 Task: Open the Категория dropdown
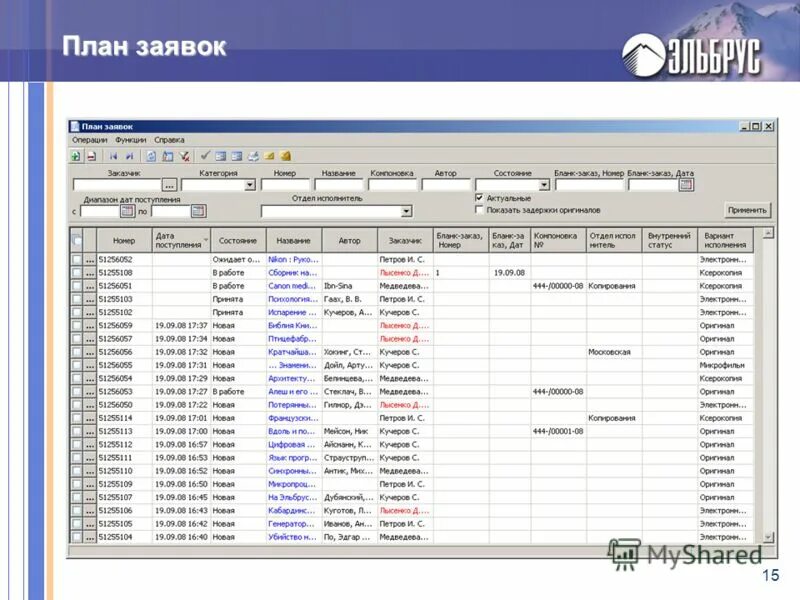[x=249, y=185]
